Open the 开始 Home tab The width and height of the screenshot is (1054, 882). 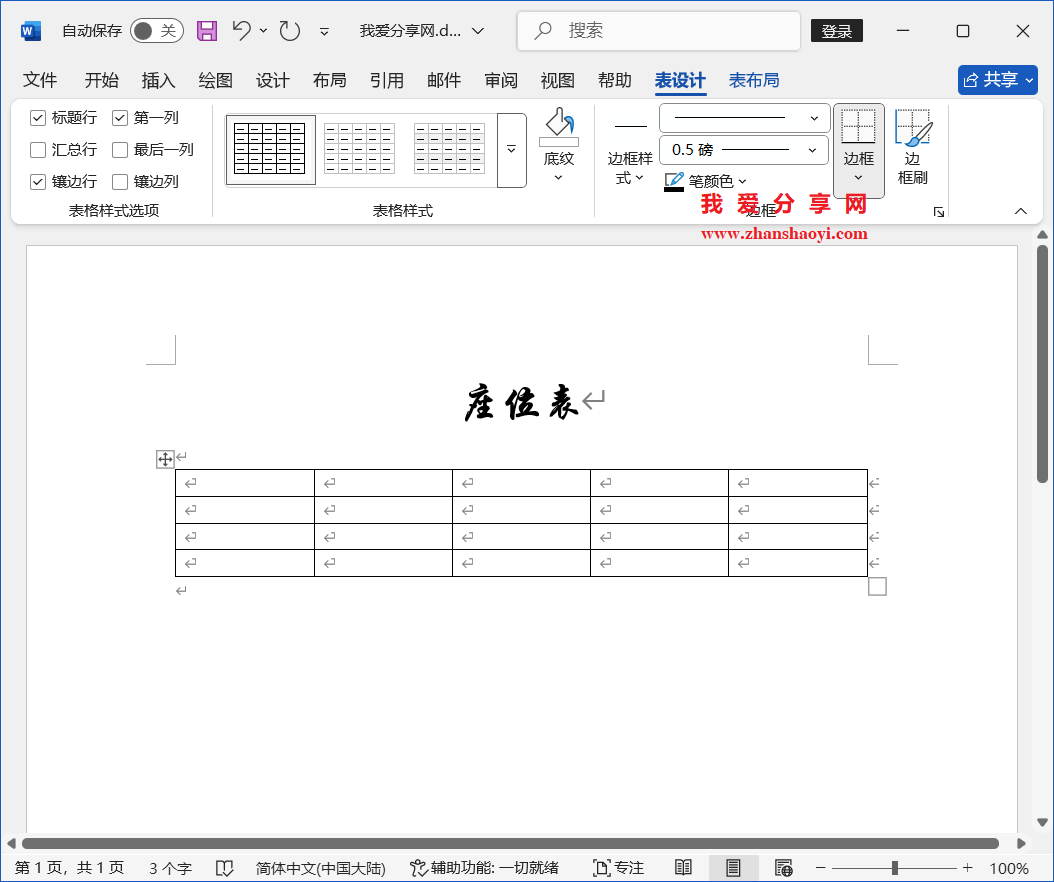pyautogui.click(x=102, y=81)
